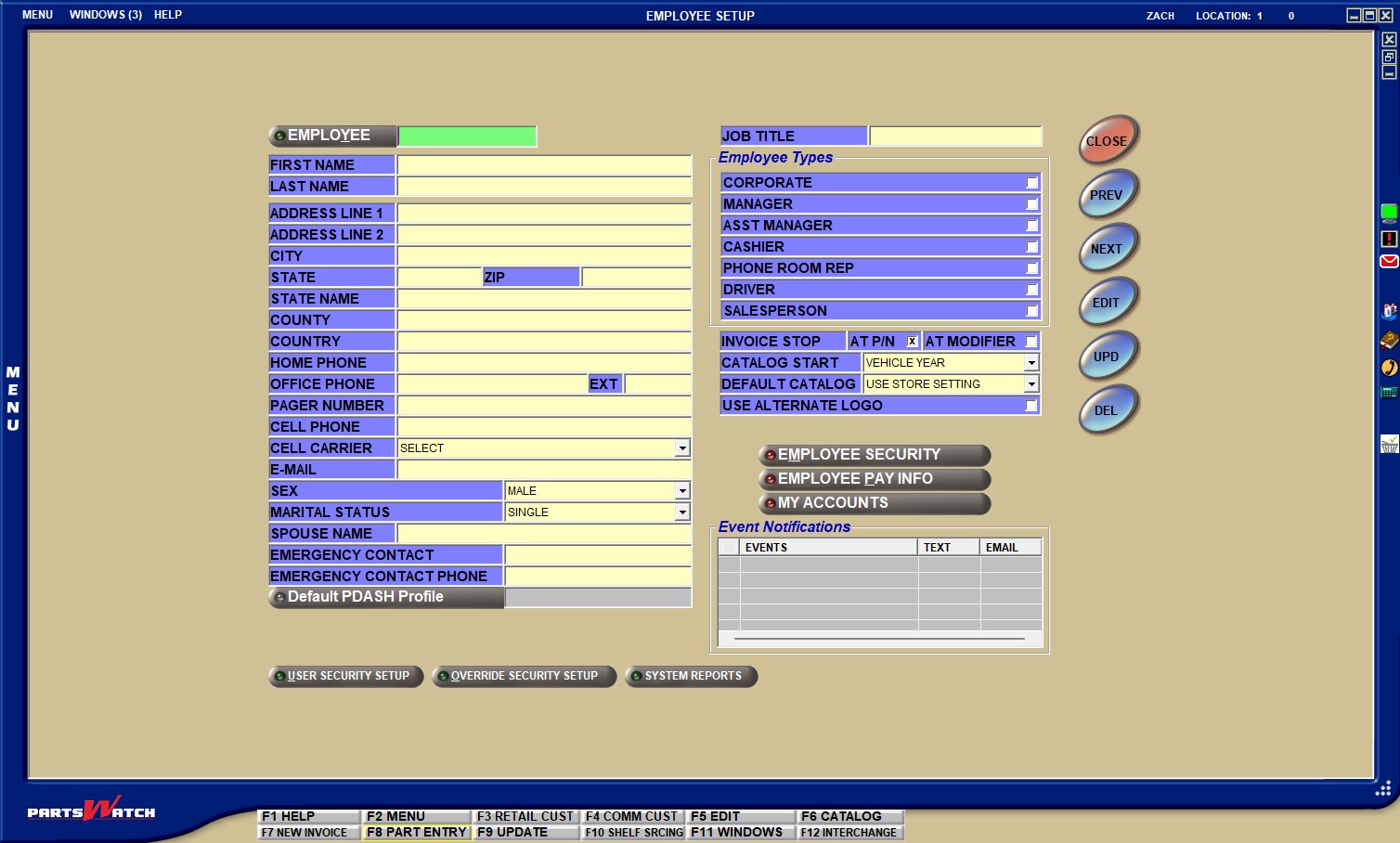The height and width of the screenshot is (843, 1400).
Task: Click the shopping basket checkmark icon
Action: click(1389, 444)
